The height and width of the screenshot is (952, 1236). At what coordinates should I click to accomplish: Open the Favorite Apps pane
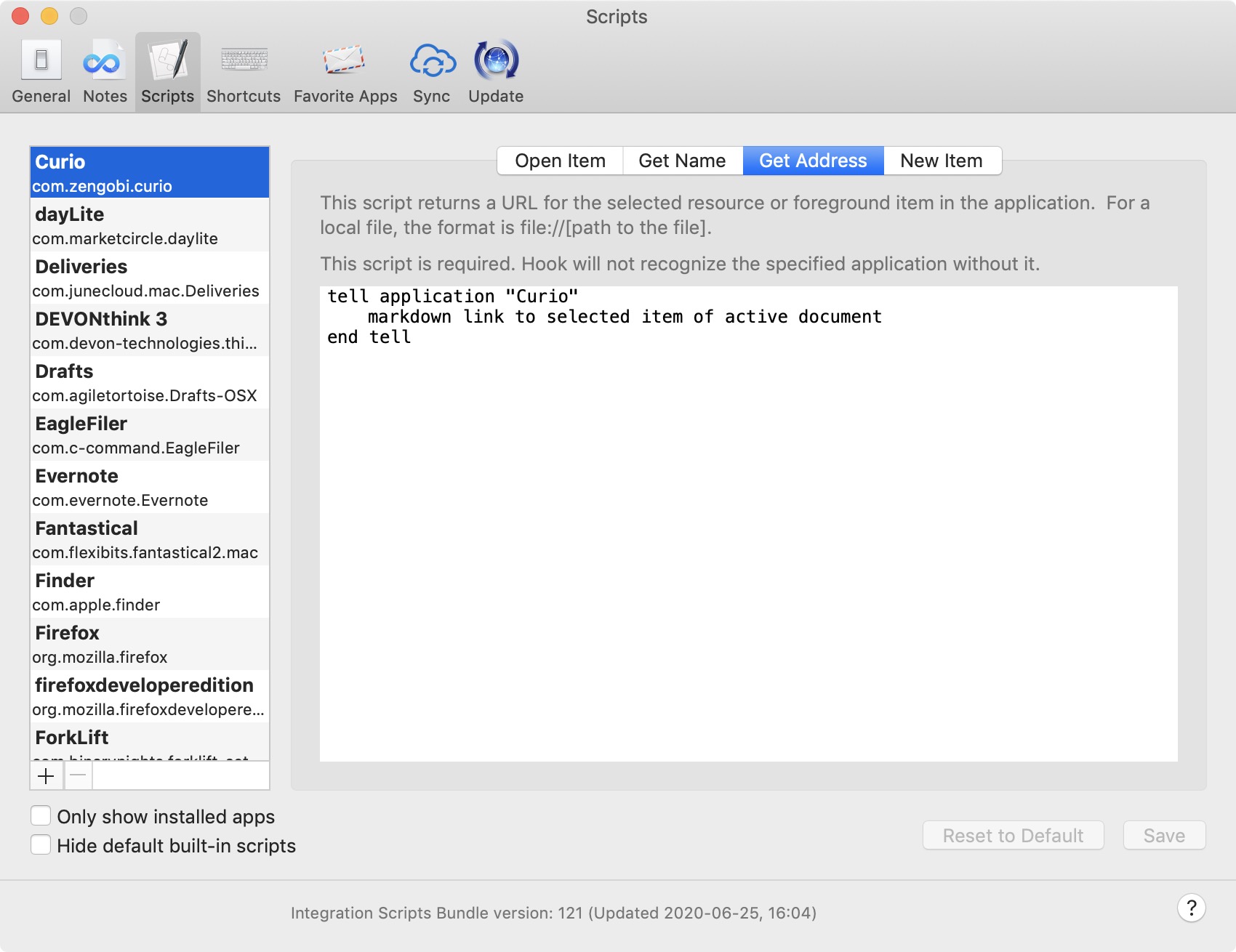click(345, 72)
